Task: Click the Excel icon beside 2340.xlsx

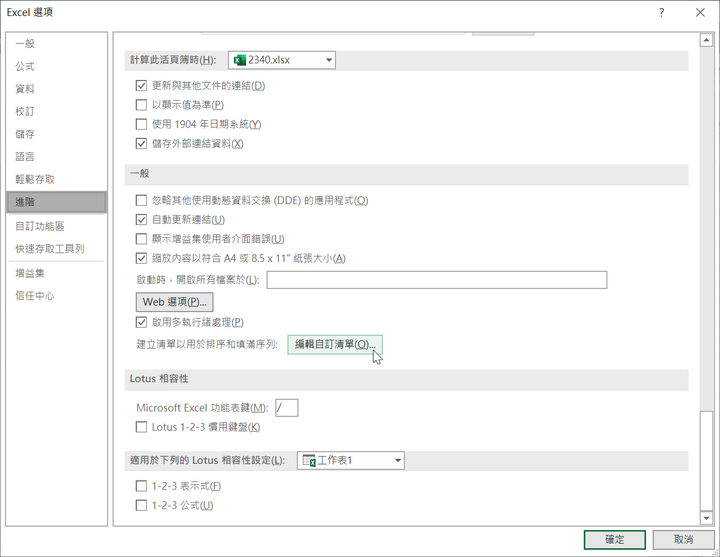Action: (x=239, y=60)
